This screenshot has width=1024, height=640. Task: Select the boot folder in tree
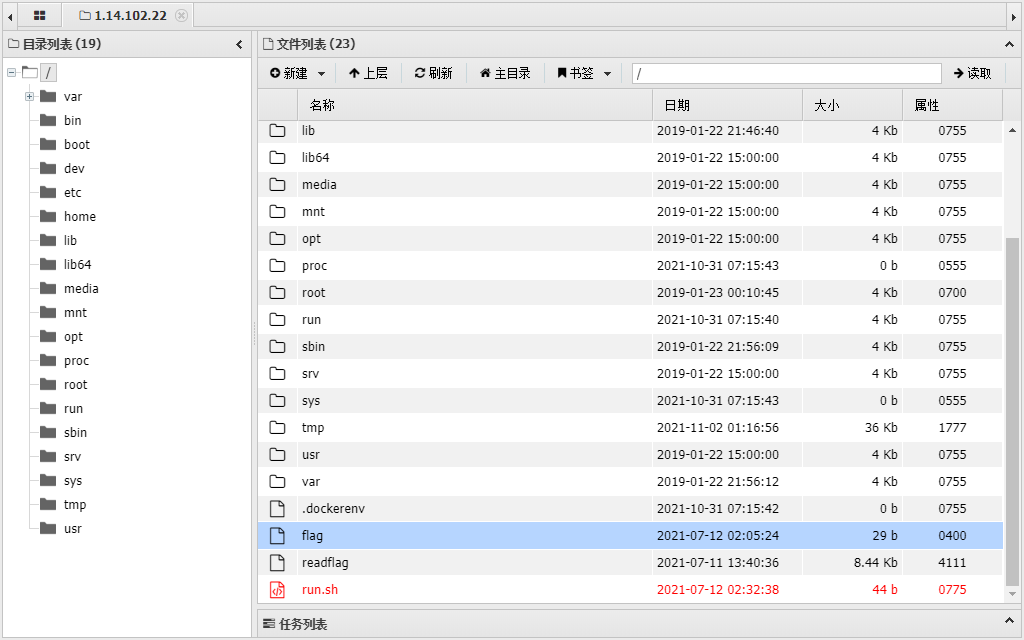(76, 145)
